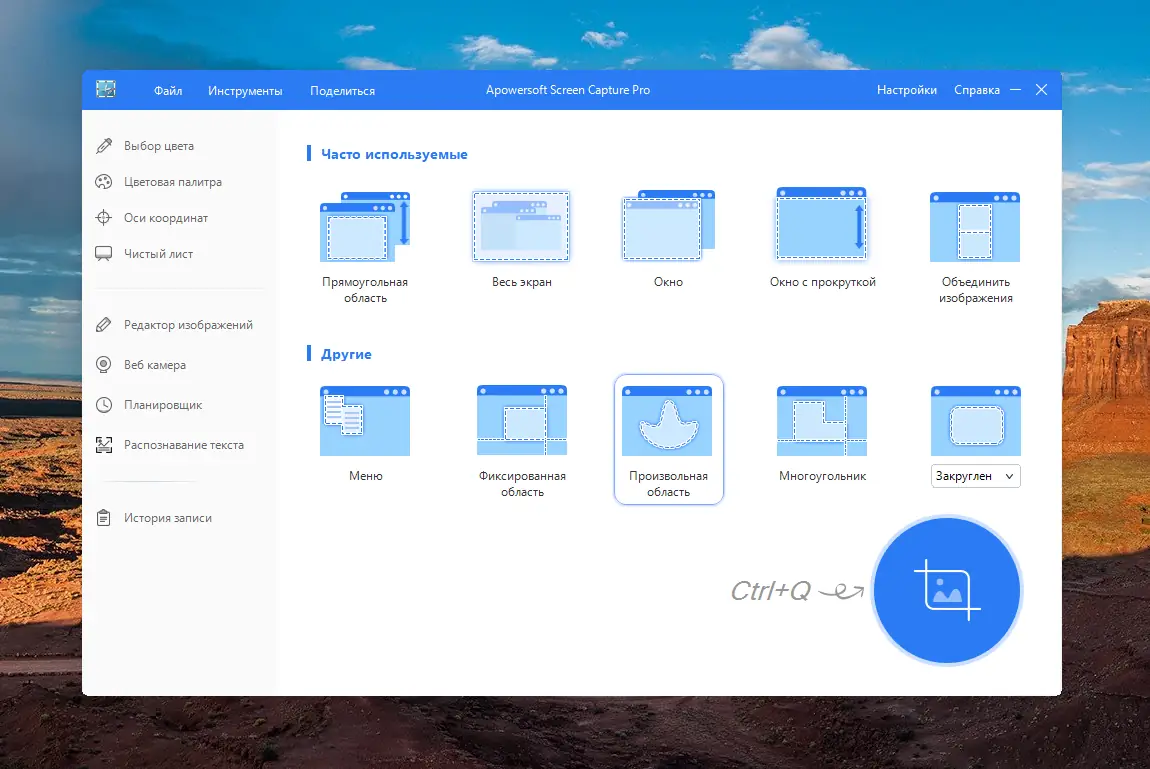
Task: Click the big blue screenshot capture button
Action: pyautogui.click(x=946, y=590)
